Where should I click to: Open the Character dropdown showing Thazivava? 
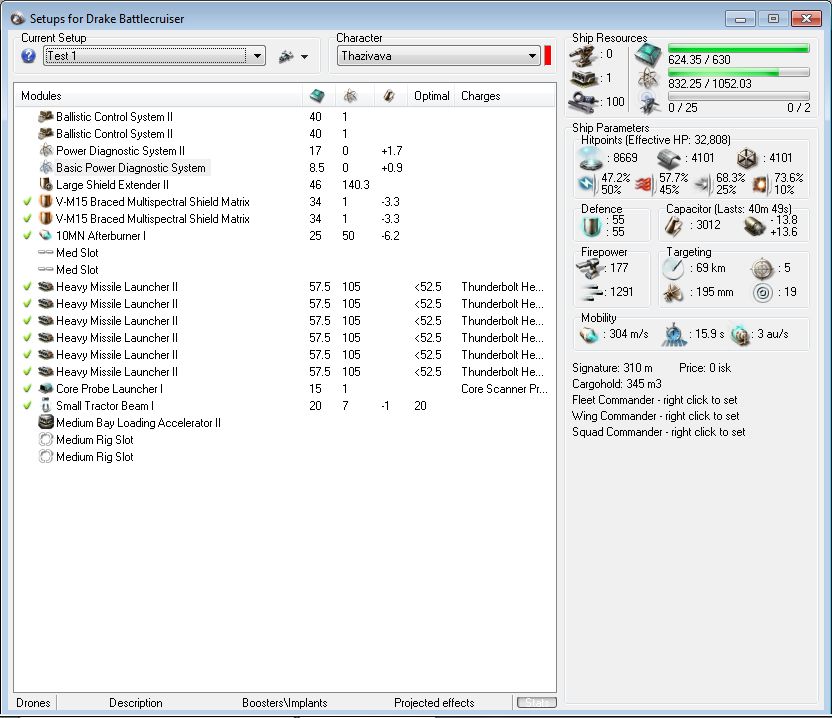click(439, 56)
